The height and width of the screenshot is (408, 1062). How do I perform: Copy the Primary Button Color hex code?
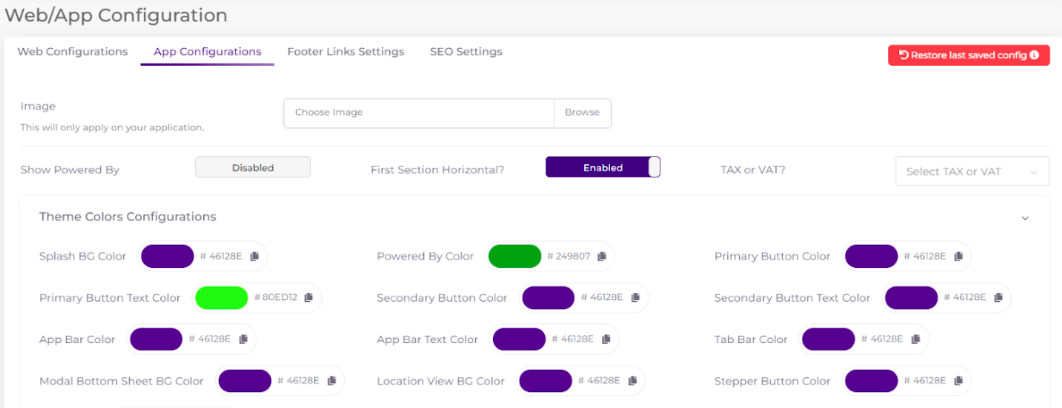click(x=958, y=256)
